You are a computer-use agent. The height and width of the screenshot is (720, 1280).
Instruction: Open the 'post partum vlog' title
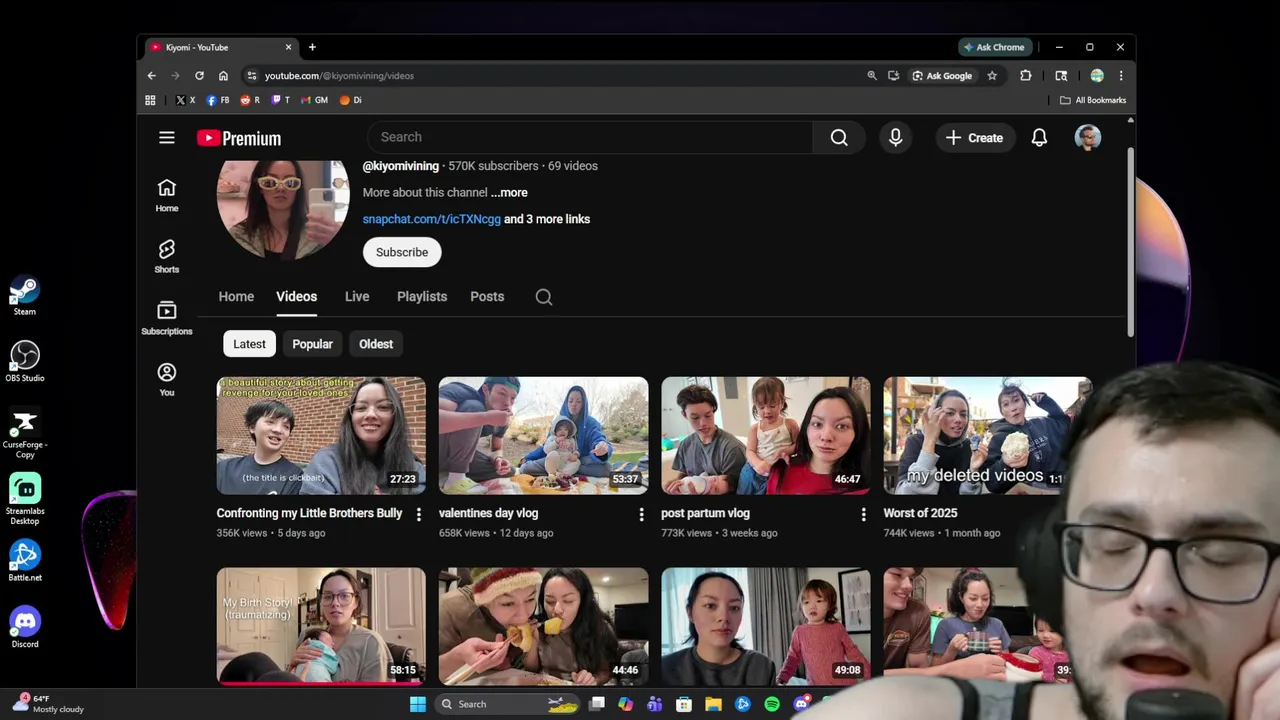coord(705,513)
